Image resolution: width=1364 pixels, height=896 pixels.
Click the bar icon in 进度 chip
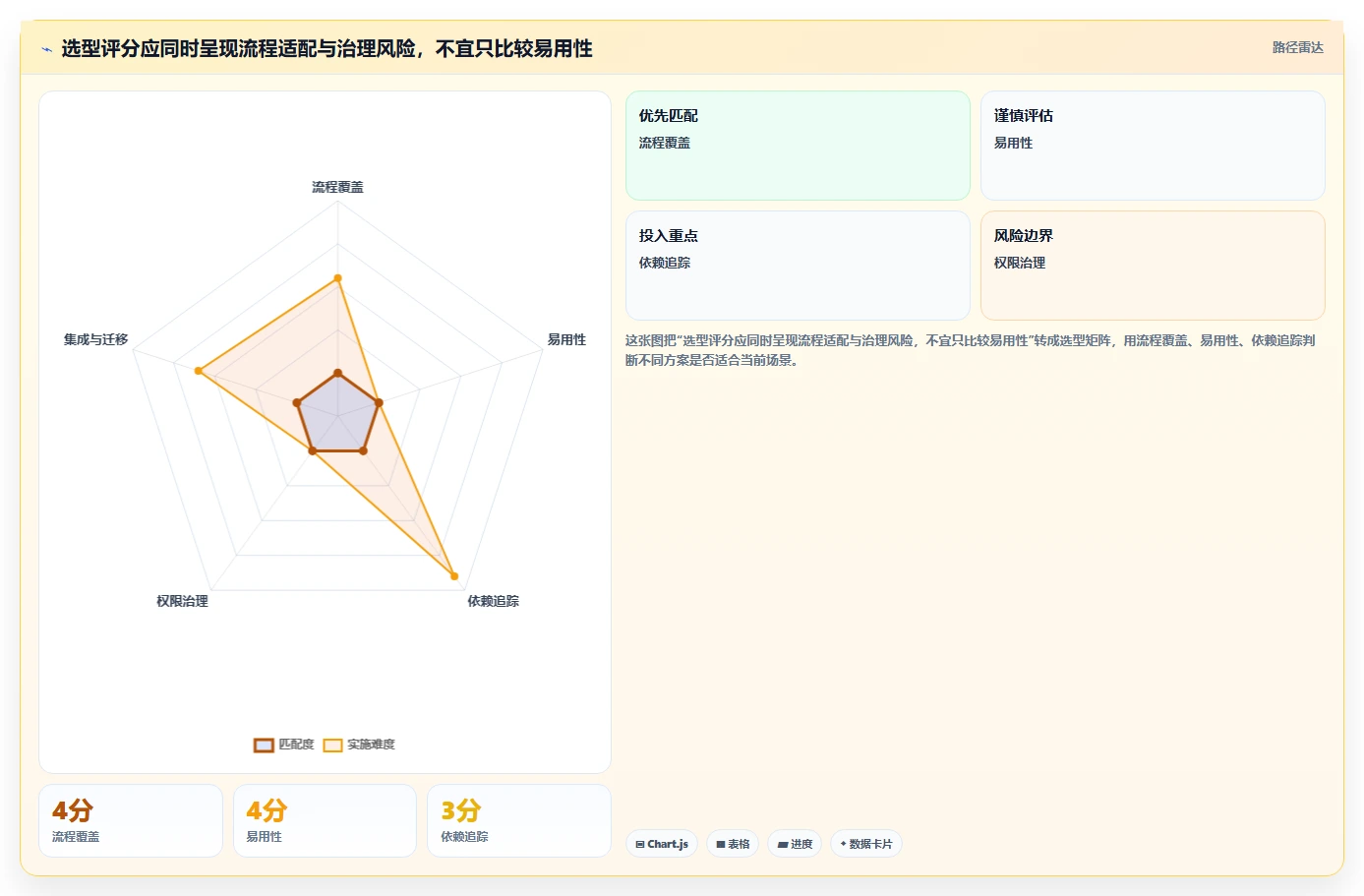[x=783, y=844]
